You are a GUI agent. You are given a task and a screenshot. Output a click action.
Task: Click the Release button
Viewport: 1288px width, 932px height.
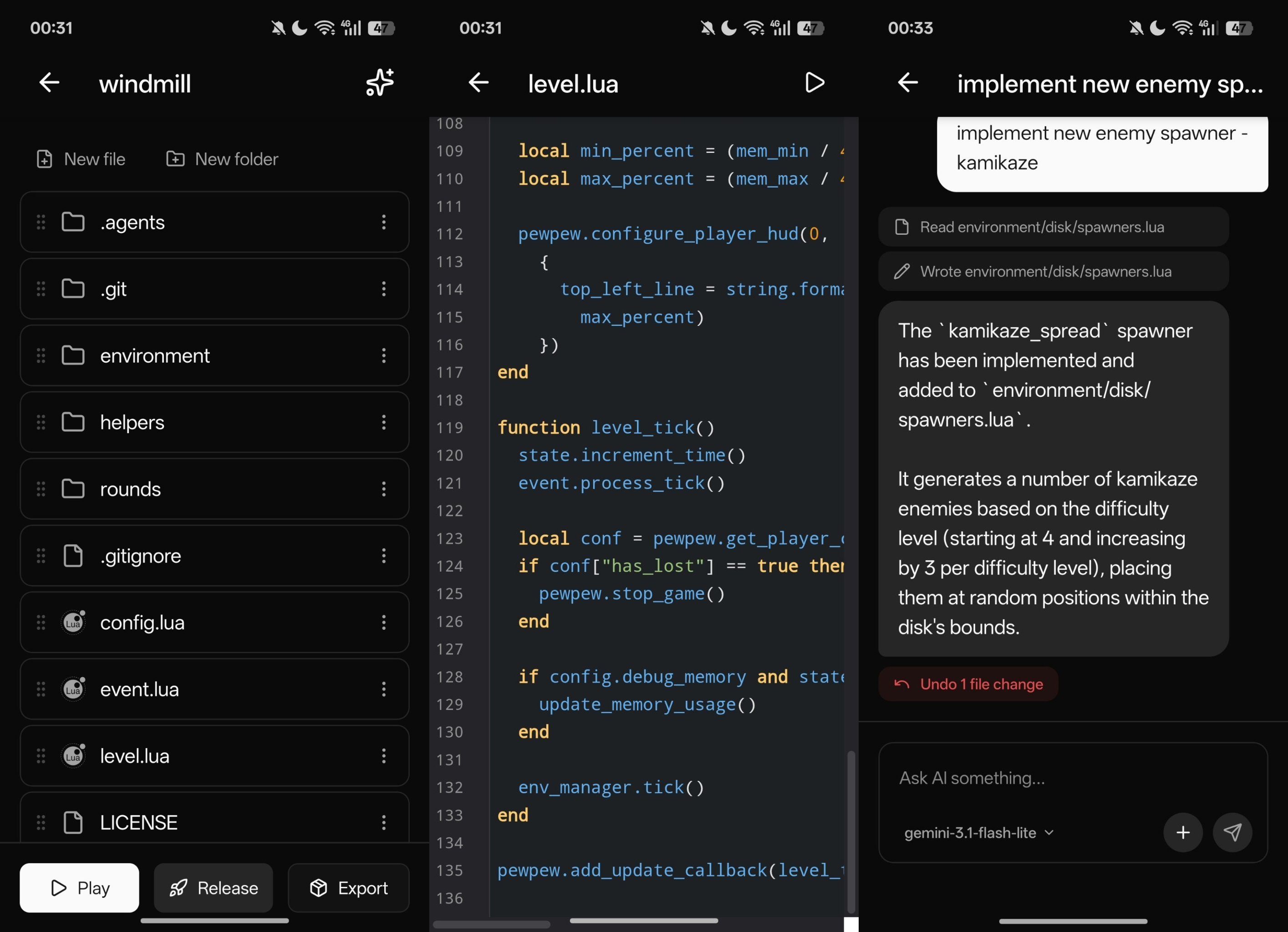point(214,888)
